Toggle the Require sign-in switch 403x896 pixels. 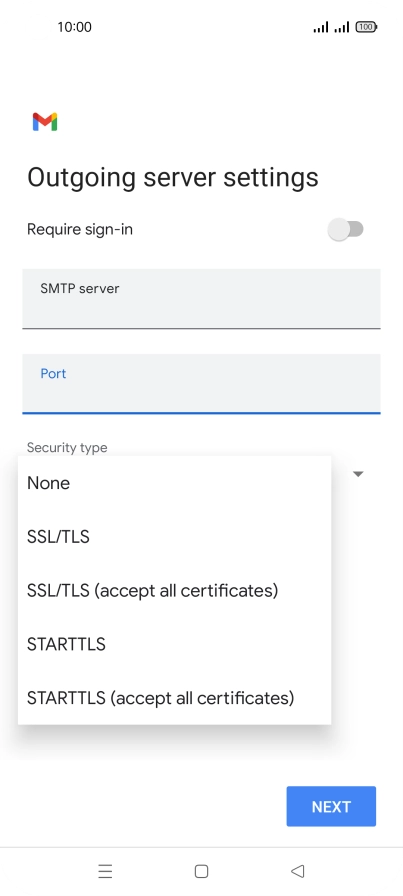[346, 229]
